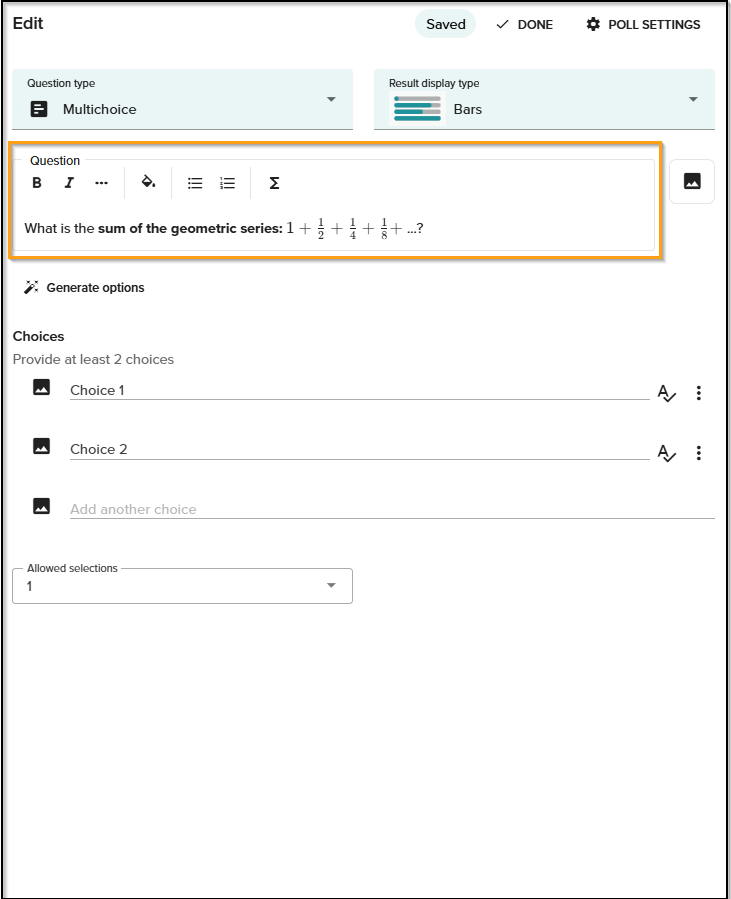Click the question text about geometric series
Screen dimensions: 731x899
click(x=224, y=228)
